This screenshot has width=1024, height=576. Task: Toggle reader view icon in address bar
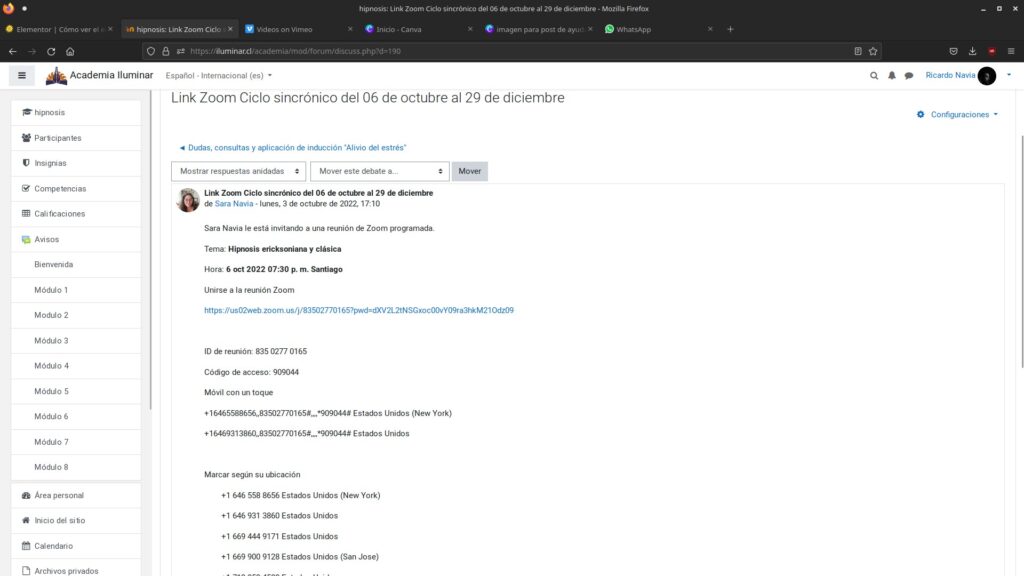point(858,51)
